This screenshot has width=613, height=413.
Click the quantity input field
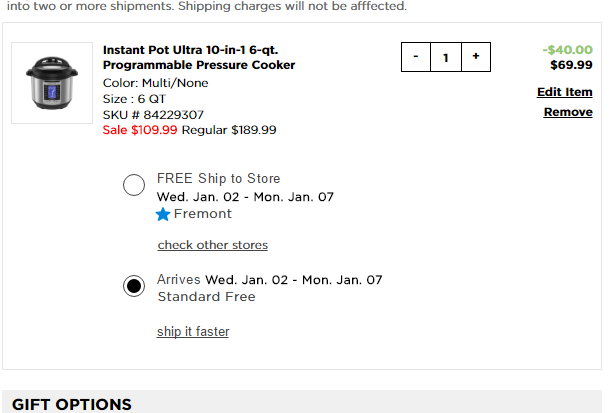(445, 57)
